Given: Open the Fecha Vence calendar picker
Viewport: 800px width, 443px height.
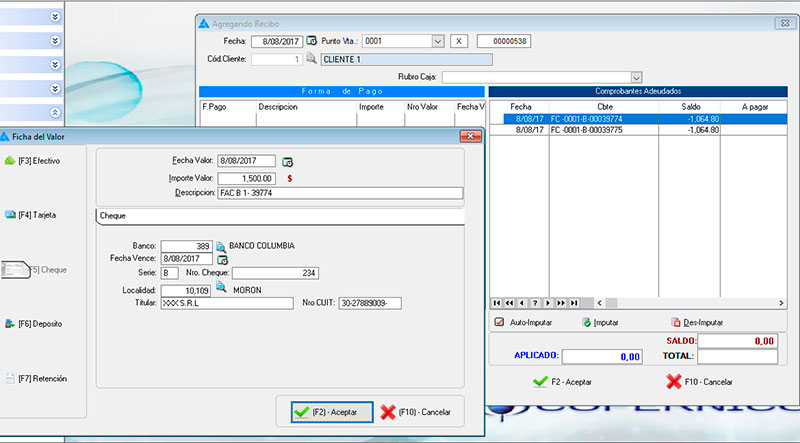Looking at the screenshot, I should pos(222,260).
